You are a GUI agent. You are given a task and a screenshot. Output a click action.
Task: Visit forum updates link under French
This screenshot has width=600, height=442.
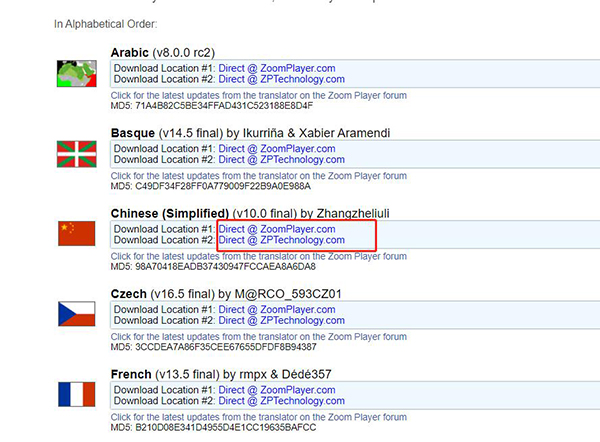coord(259,417)
